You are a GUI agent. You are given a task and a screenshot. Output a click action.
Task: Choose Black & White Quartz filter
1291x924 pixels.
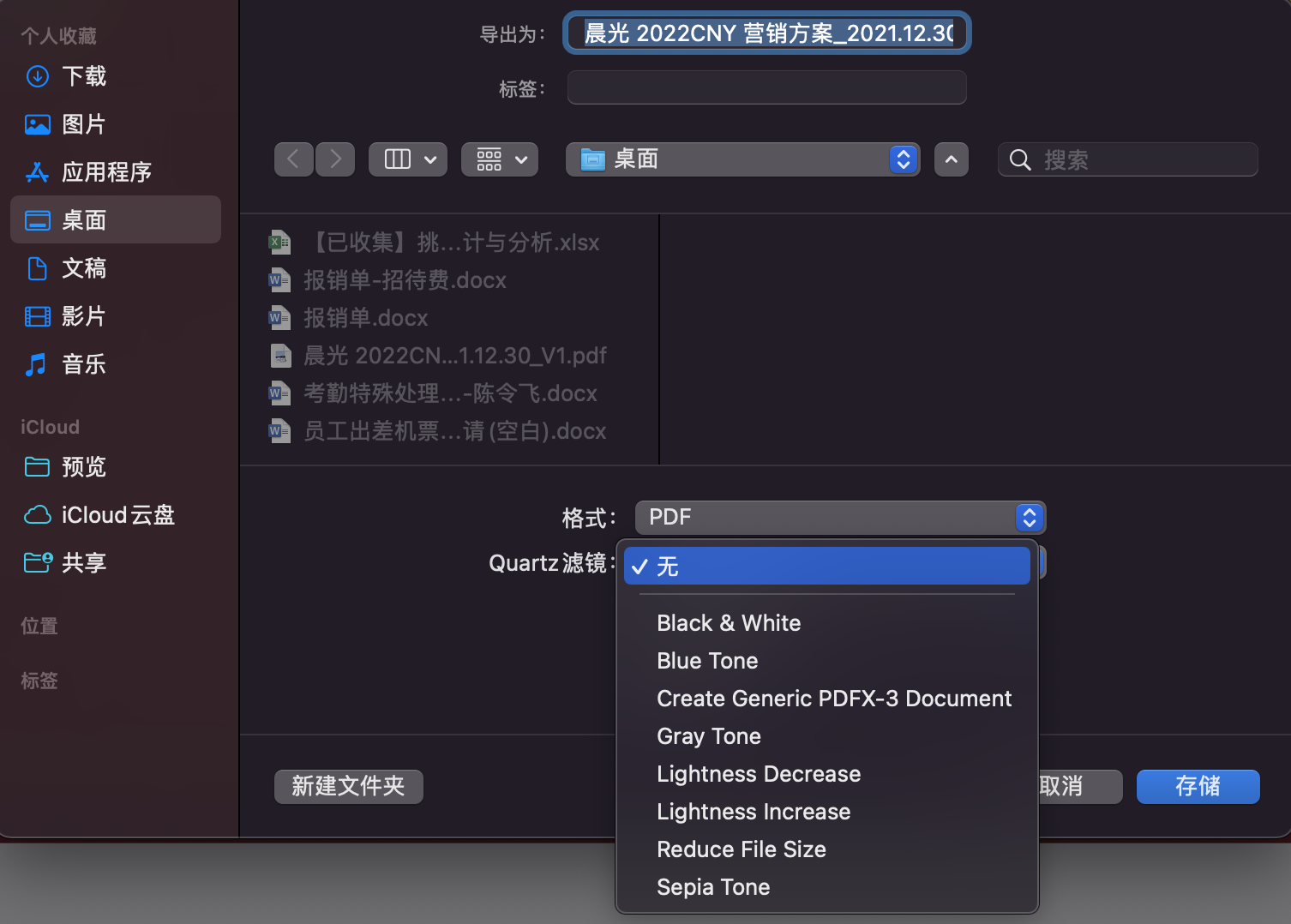click(729, 623)
